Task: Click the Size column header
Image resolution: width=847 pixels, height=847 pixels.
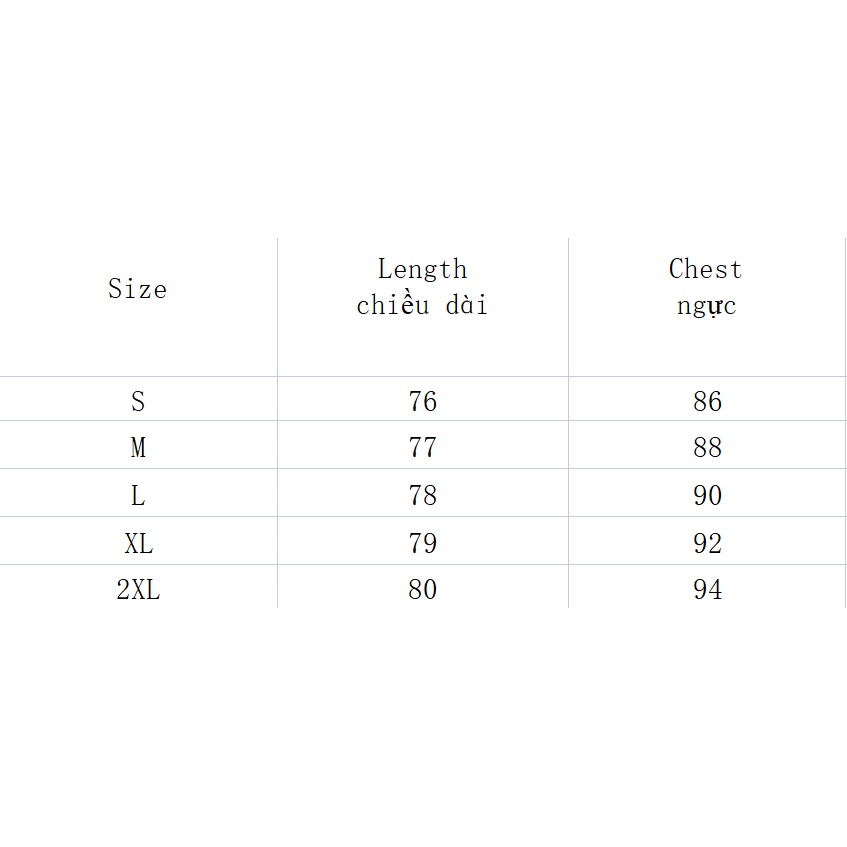Action: click(x=137, y=290)
